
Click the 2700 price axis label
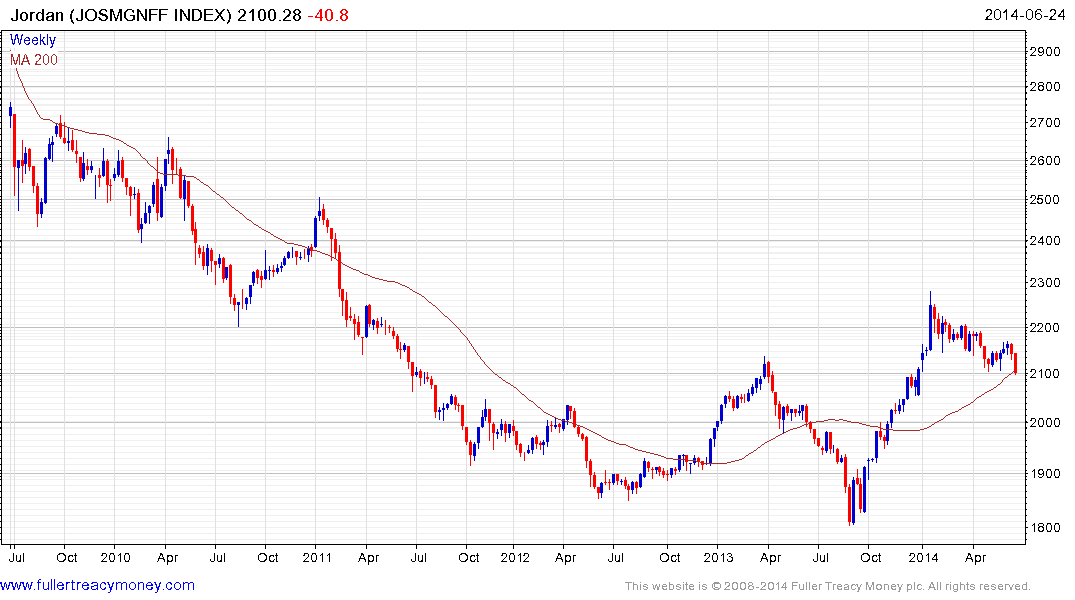pos(1045,123)
